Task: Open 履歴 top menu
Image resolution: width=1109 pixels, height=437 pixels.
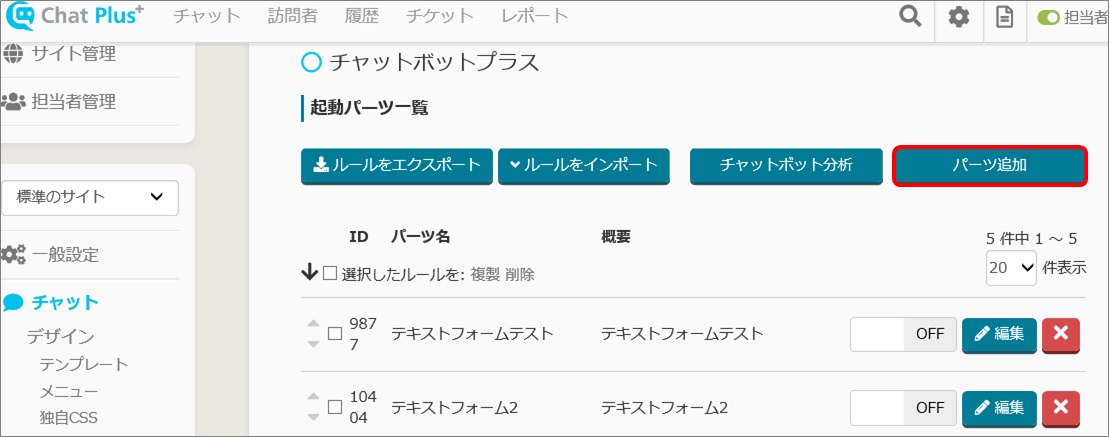Action: 362,16
